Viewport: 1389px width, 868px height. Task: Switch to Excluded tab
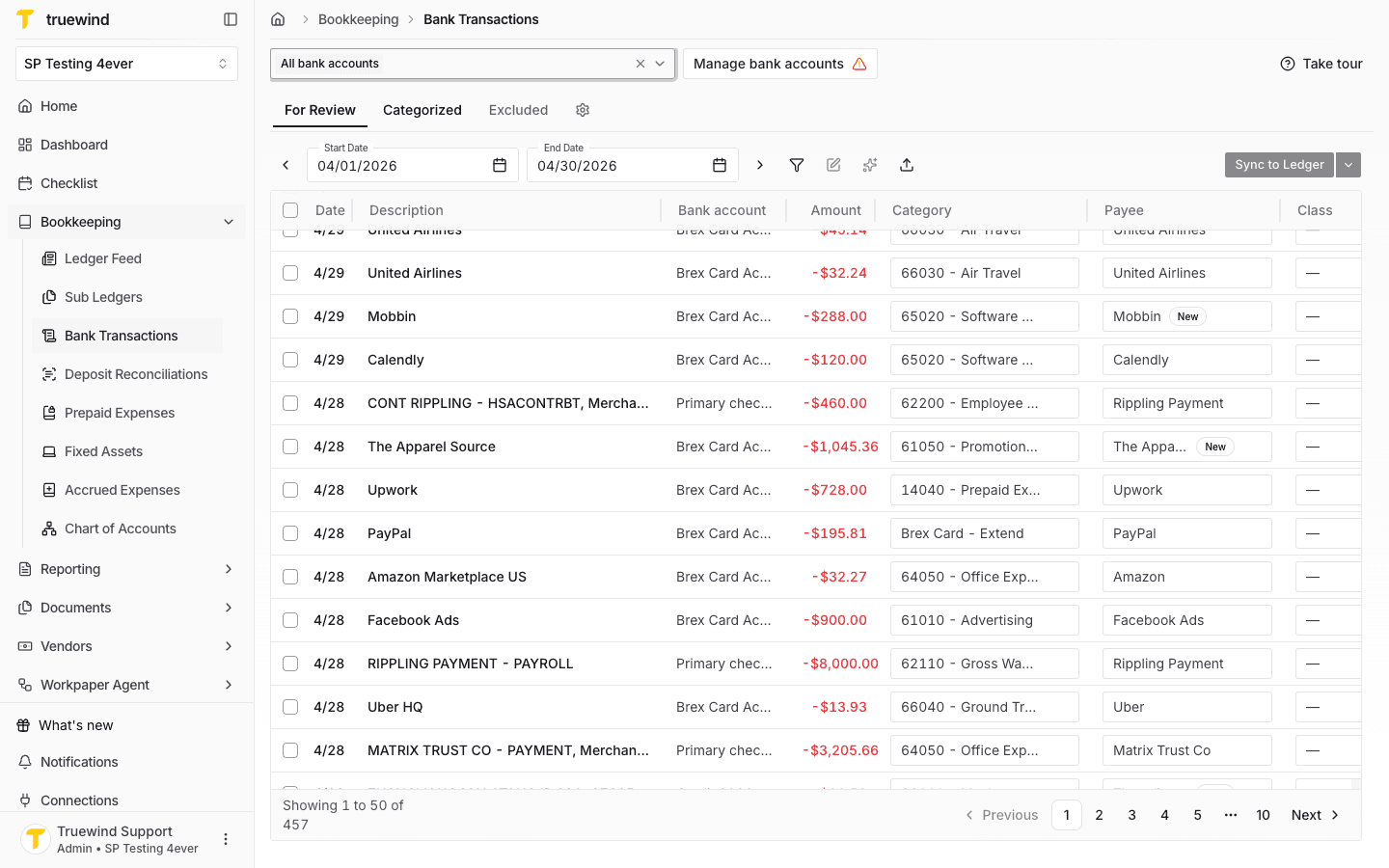pos(518,110)
